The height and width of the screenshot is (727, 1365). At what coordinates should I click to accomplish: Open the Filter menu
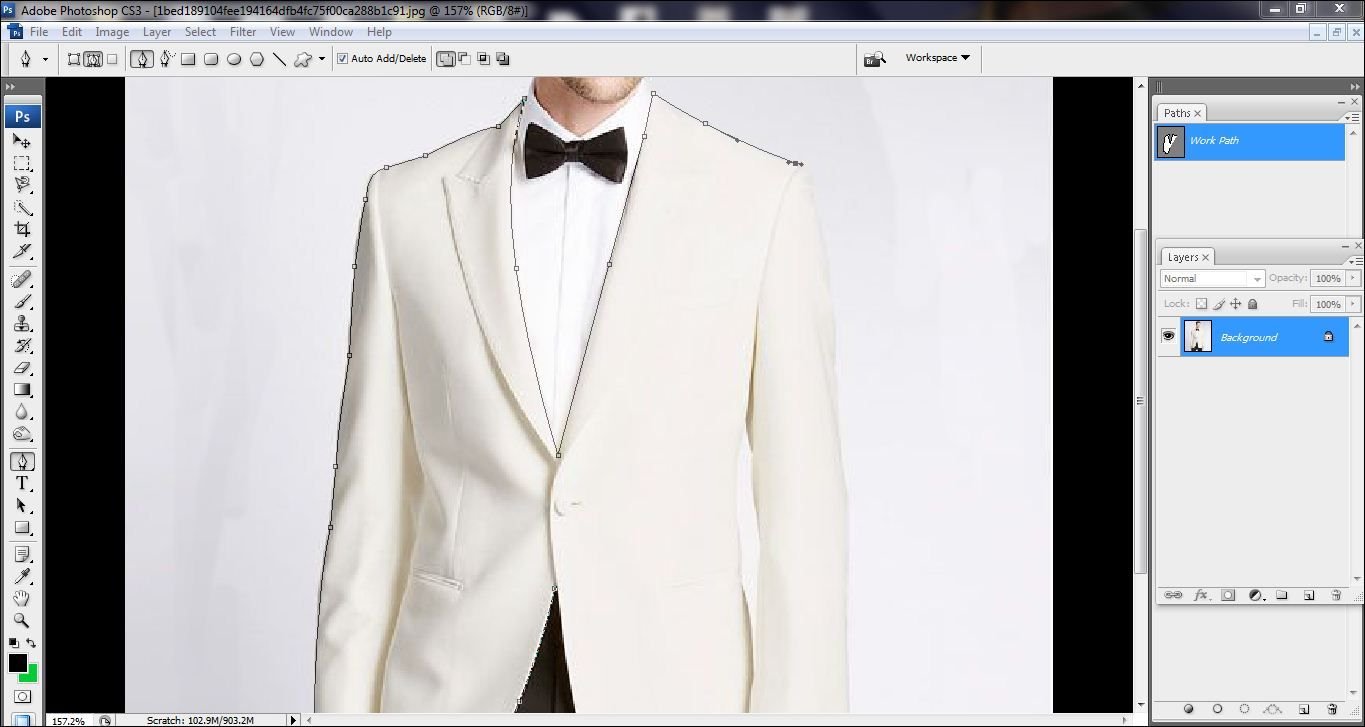tap(242, 31)
